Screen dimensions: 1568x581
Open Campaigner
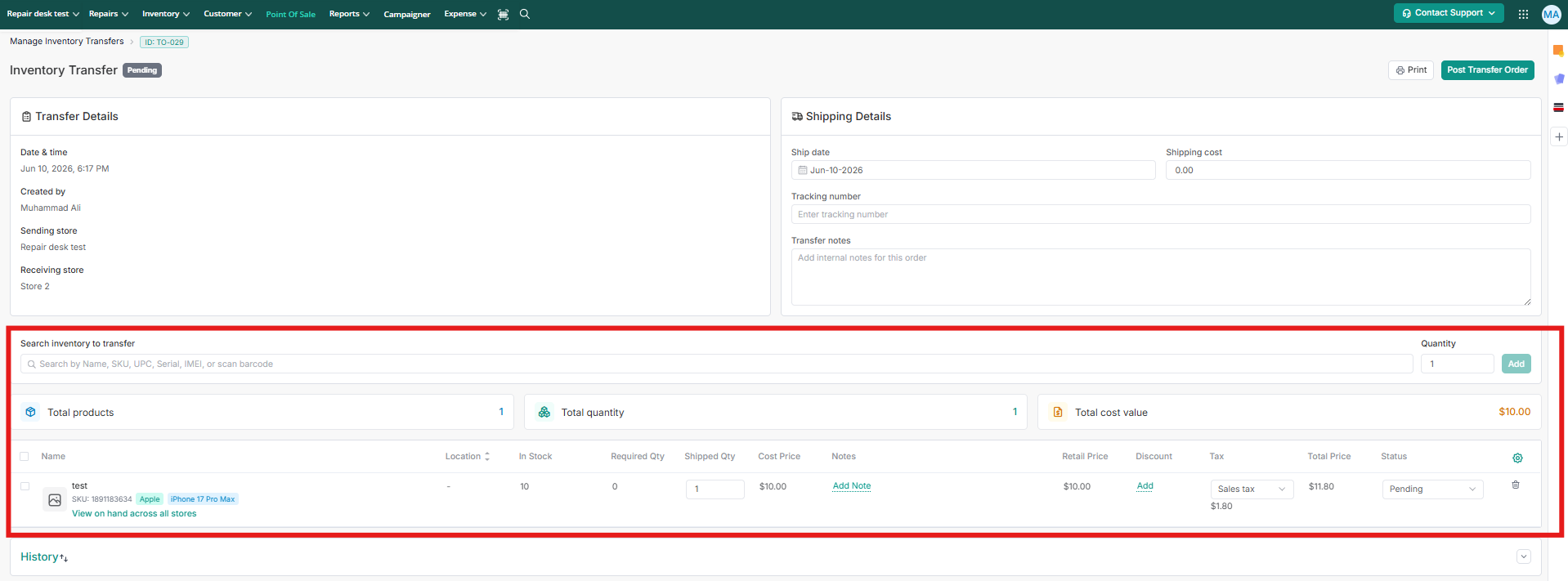point(407,14)
